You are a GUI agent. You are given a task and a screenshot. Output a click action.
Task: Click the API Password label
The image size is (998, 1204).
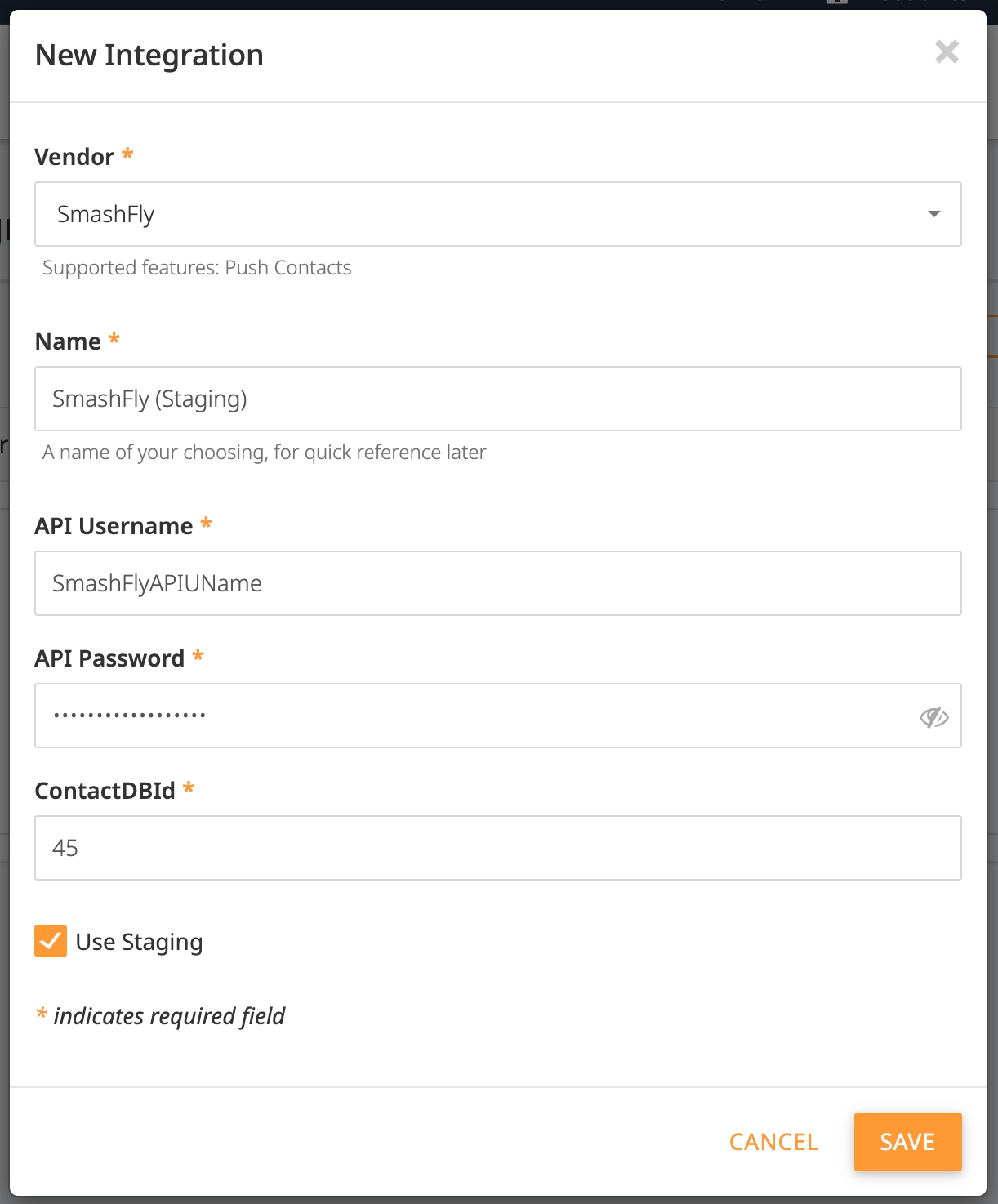pos(109,658)
